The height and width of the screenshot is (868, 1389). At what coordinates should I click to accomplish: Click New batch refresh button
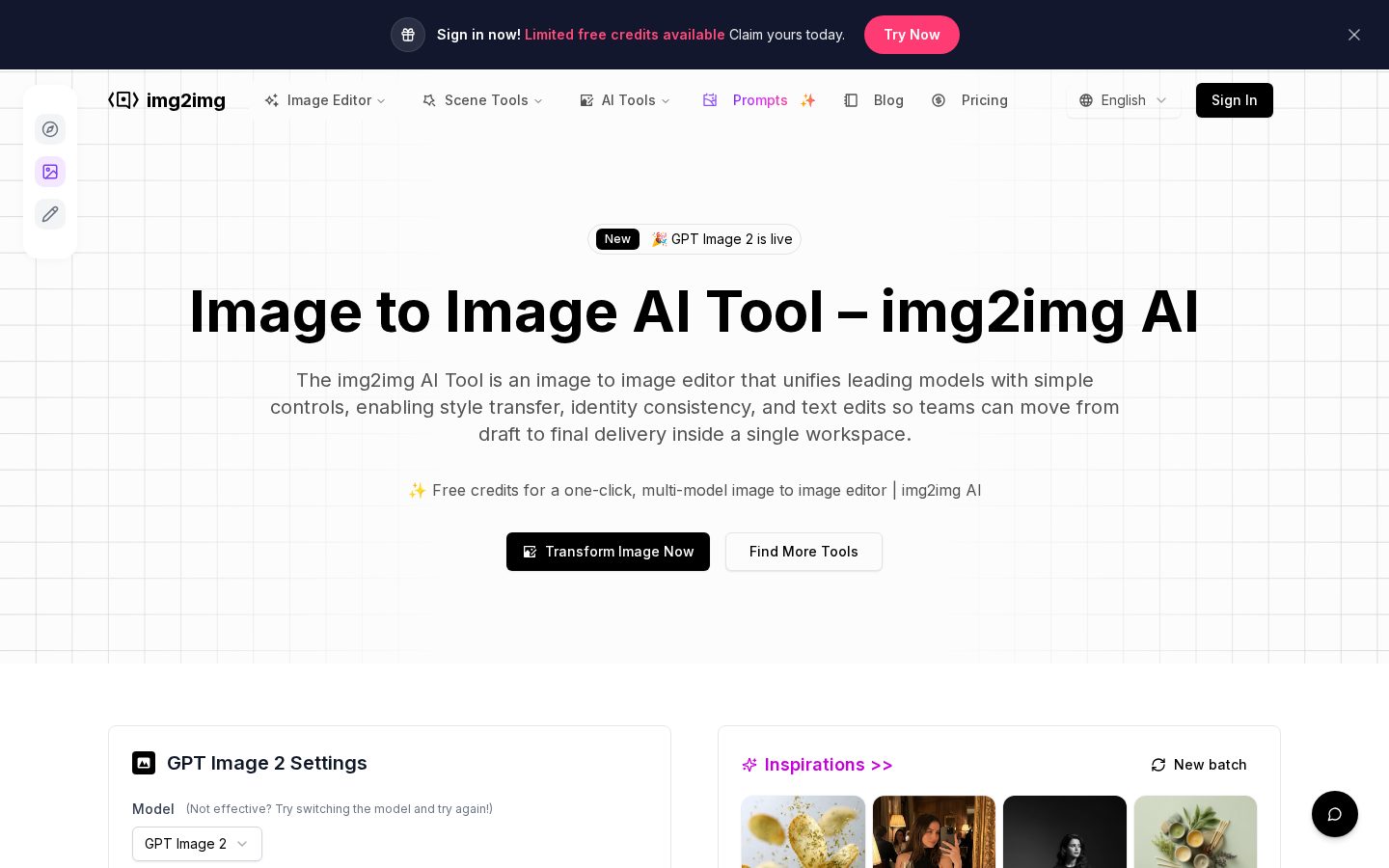[1199, 765]
